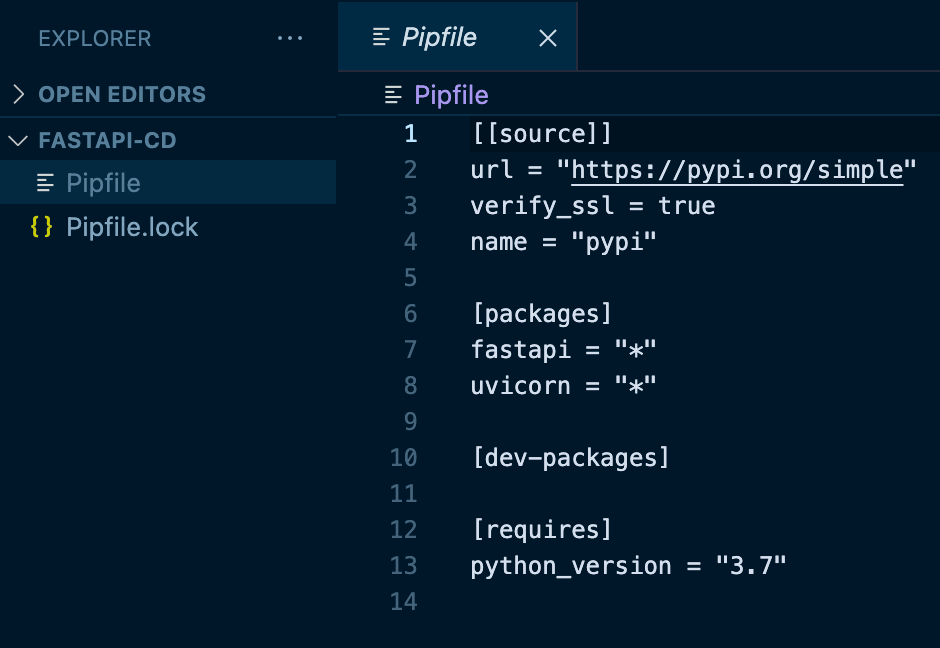Place cursor in the [packages] header
The image size is (940, 648).
tap(541, 314)
